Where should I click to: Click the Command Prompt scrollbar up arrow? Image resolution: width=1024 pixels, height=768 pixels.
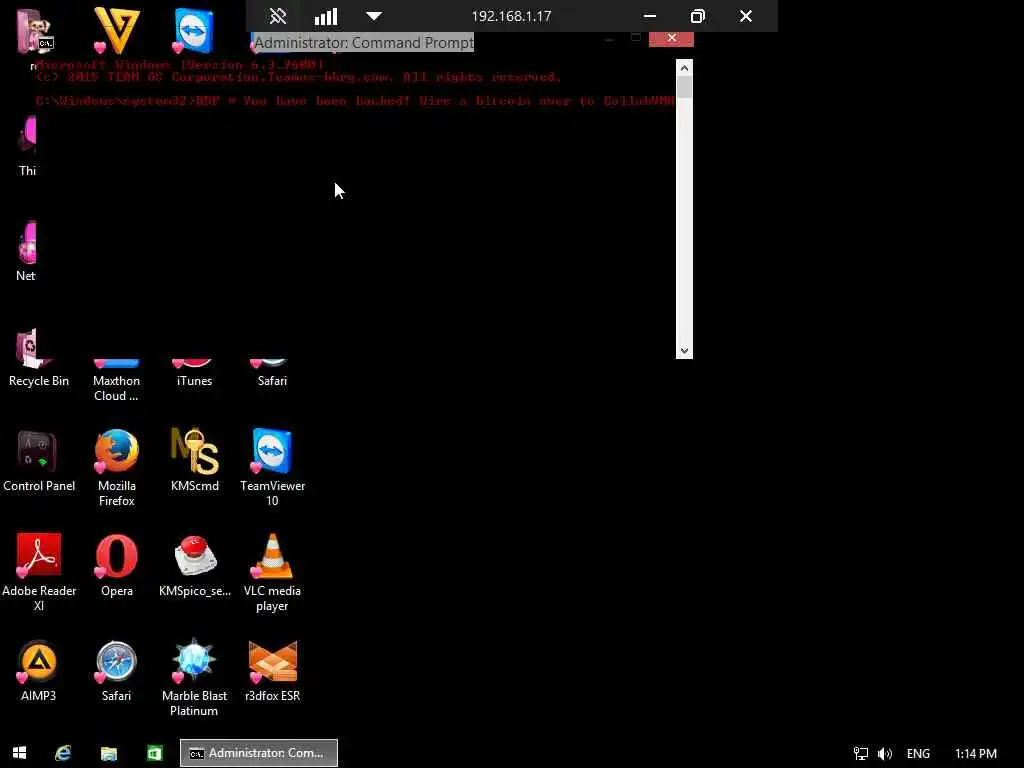point(684,67)
